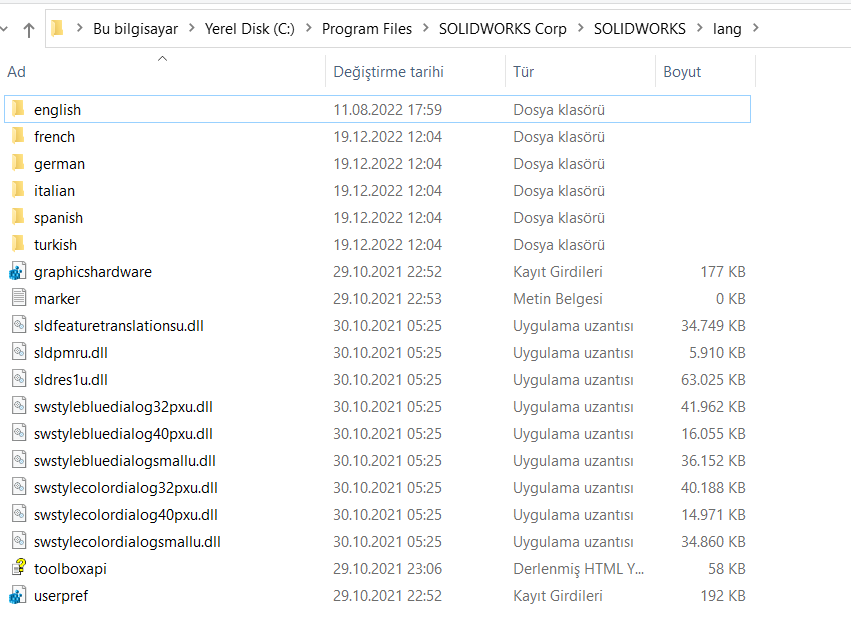This screenshot has width=851, height=642.
Task: Select graphicshardware file name
Action: [93, 272]
